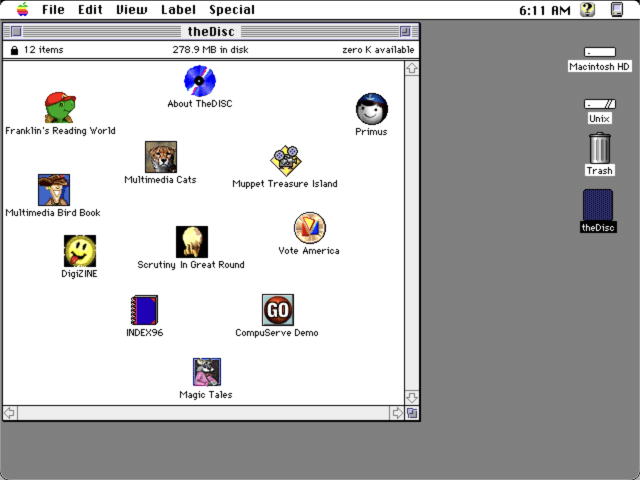Click the locked padlock indicator

(x=14, y=50)
